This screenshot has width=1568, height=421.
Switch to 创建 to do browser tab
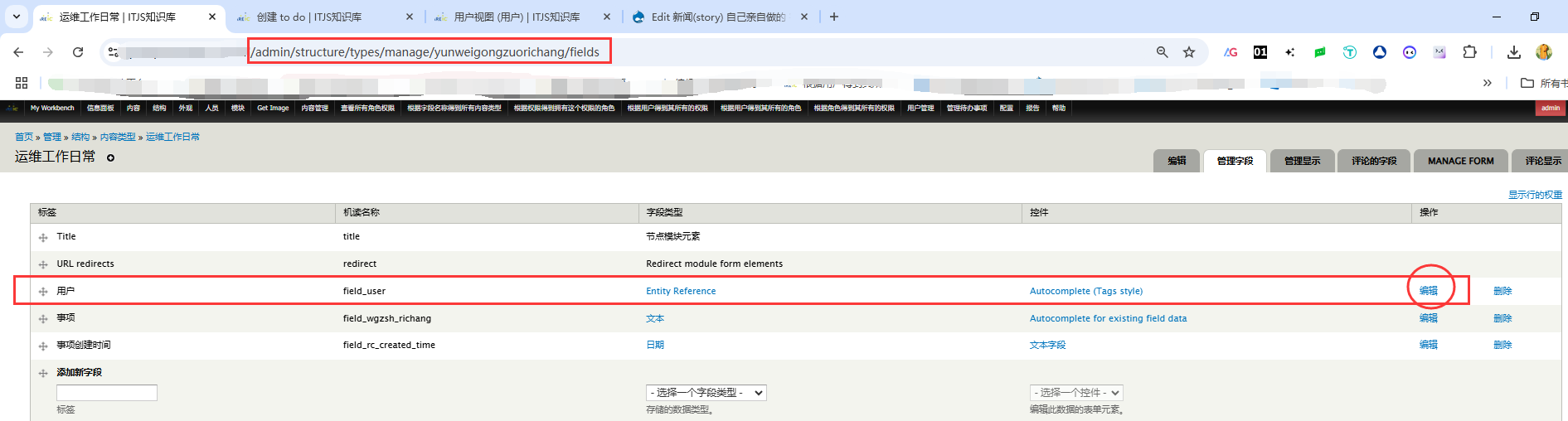point(323,17)
